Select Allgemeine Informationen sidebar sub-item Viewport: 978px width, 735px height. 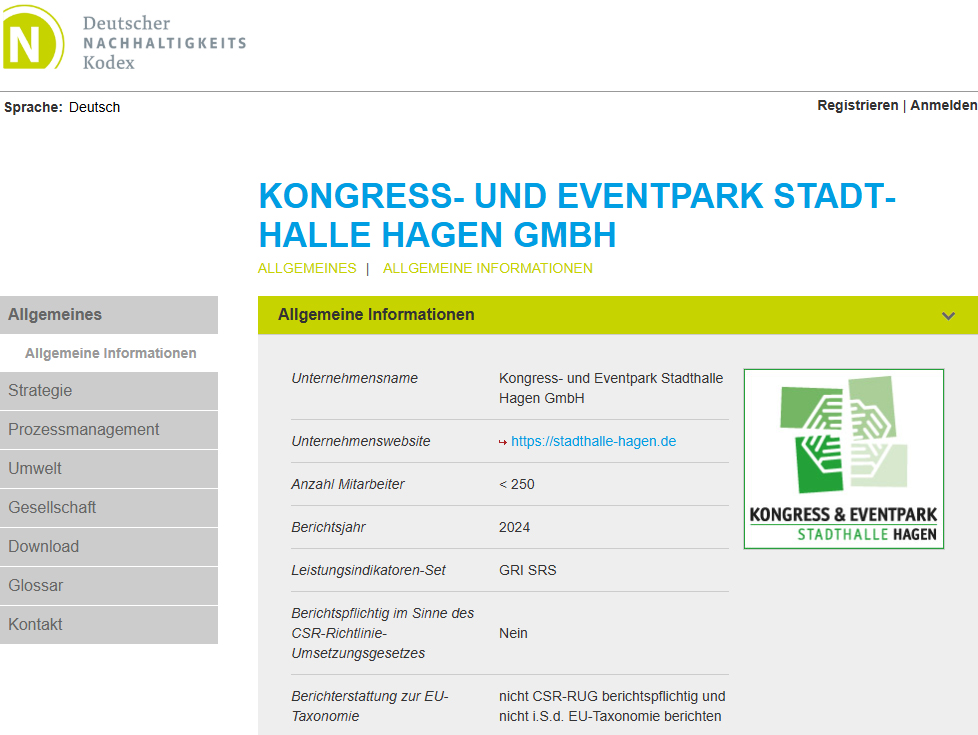click(110, 353)
